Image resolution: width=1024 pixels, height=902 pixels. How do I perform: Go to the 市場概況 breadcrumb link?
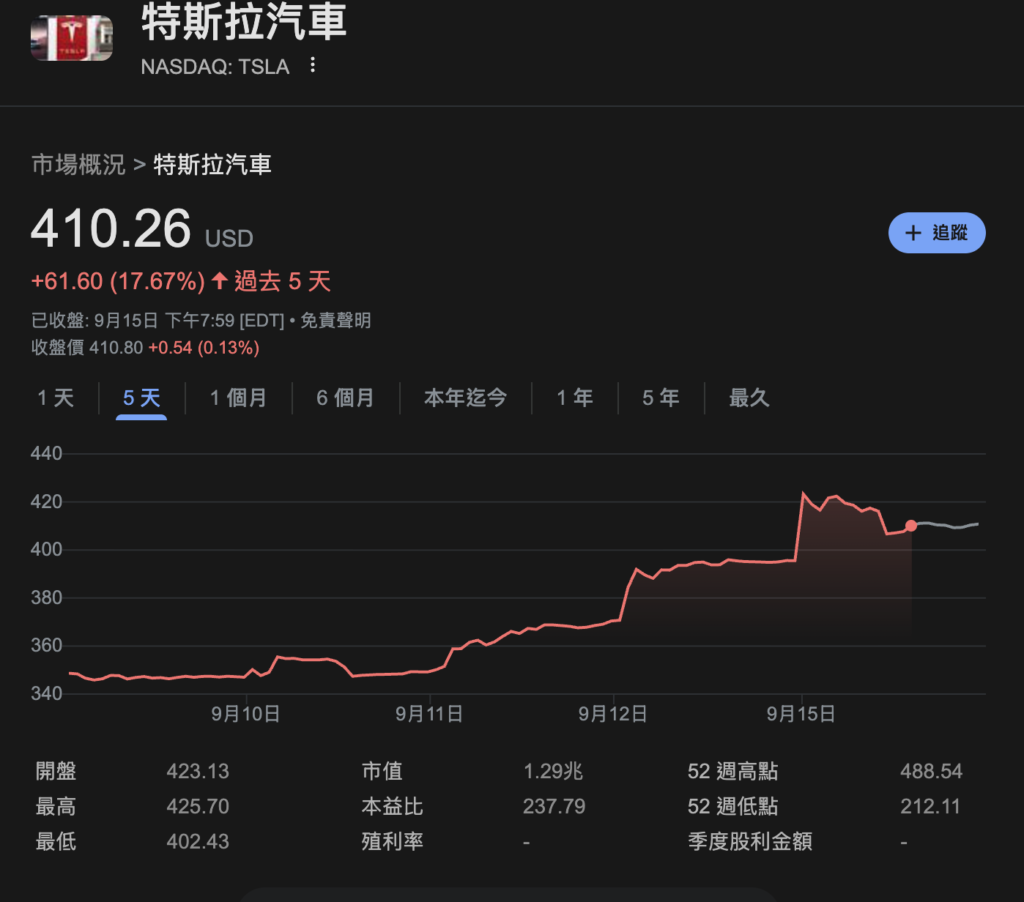pos(78,165)
